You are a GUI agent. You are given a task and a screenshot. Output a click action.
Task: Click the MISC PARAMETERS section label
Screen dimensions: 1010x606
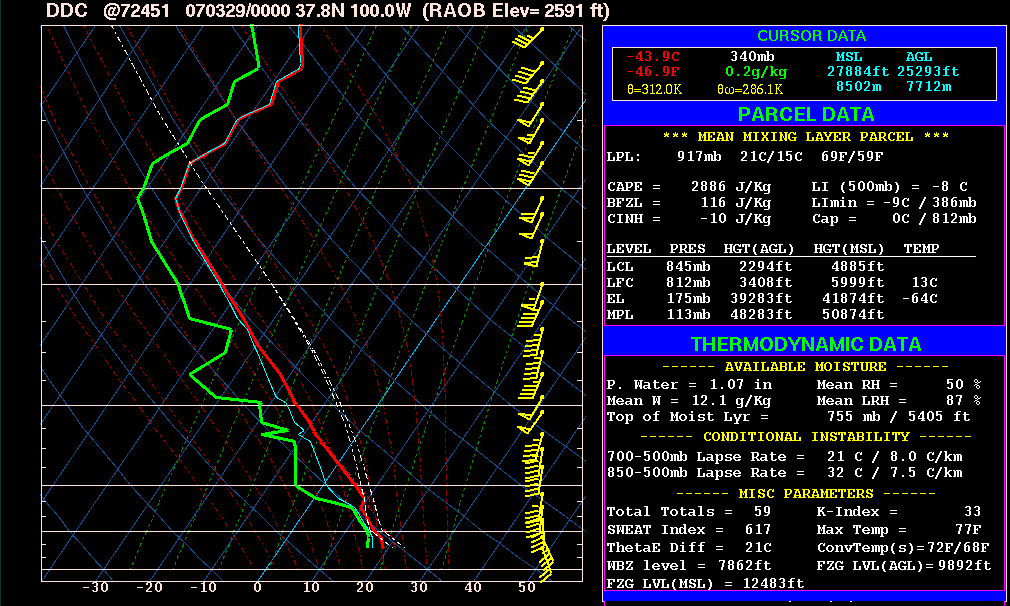point(805,494)
